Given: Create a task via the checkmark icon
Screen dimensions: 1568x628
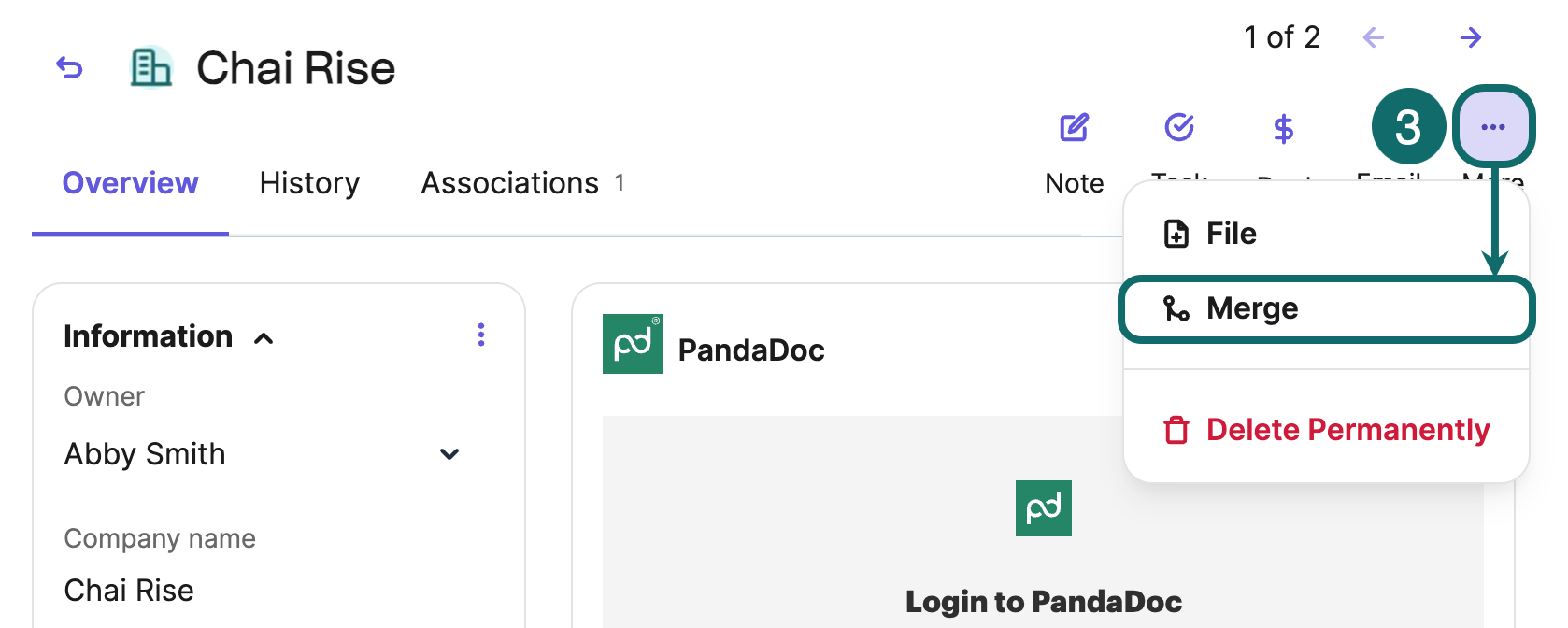Looking at the screenshot, I should [1179, 127].
